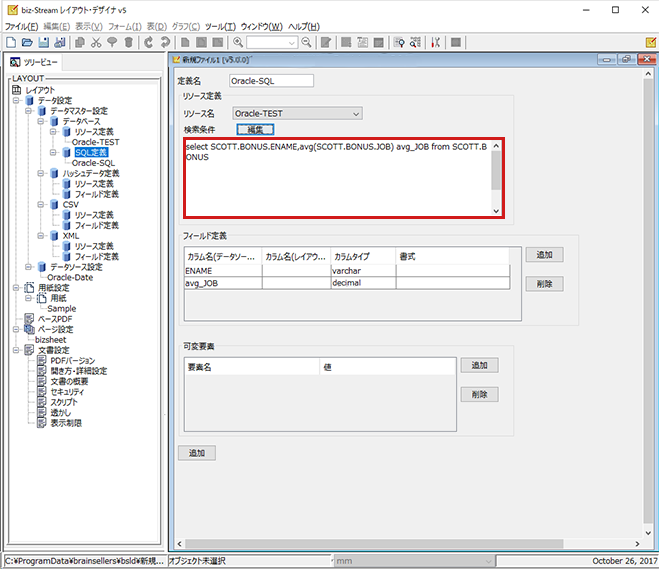Minimize the inner 新規ファイル1 window
The height and width of the screenshot is (569, 659).
(607, 59)
